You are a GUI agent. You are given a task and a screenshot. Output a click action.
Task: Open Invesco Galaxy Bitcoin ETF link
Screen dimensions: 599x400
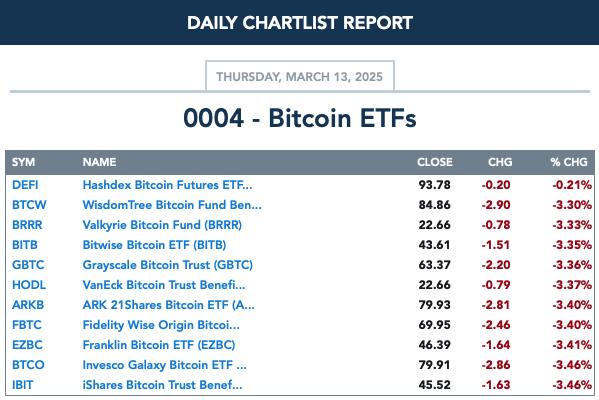pos(165,365)
